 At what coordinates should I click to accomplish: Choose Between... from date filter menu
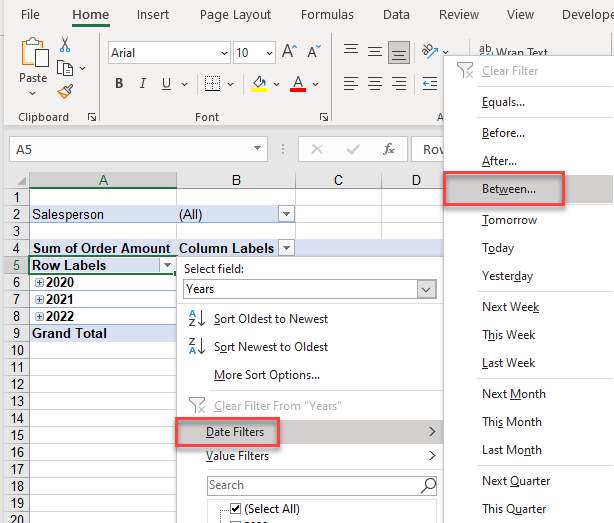(508, 188)
